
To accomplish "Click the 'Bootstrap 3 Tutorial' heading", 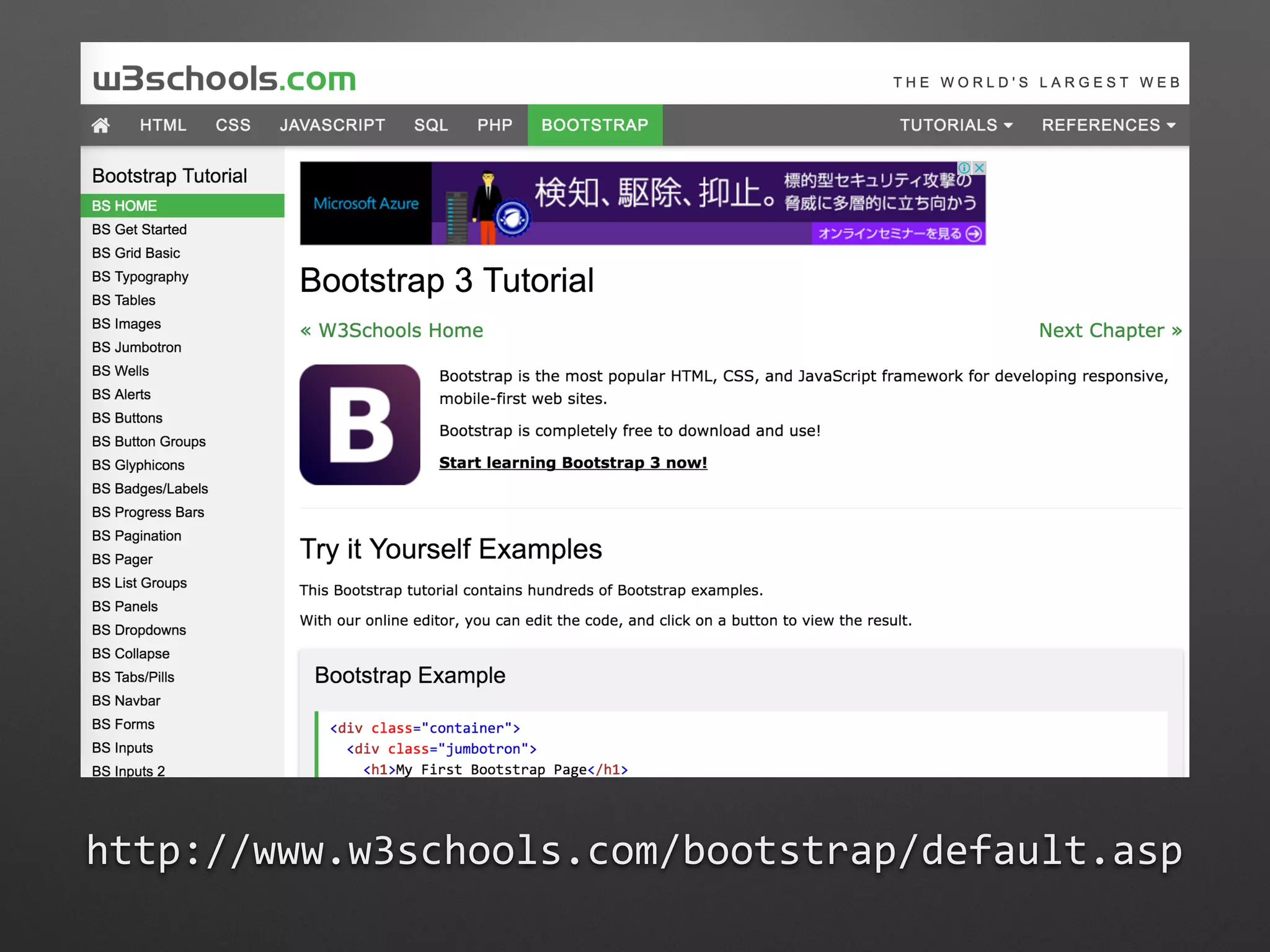I will click(447, 281).
